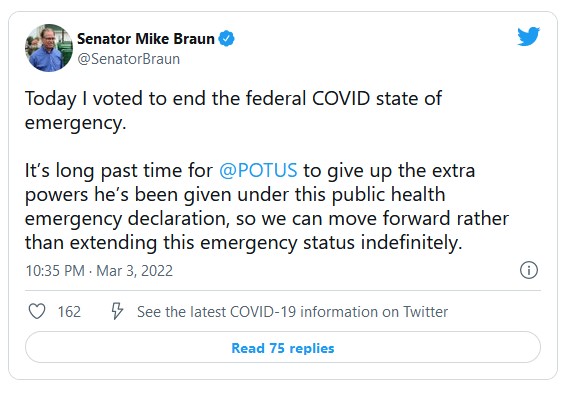Open See the latest COVID-19 information link

292,312
